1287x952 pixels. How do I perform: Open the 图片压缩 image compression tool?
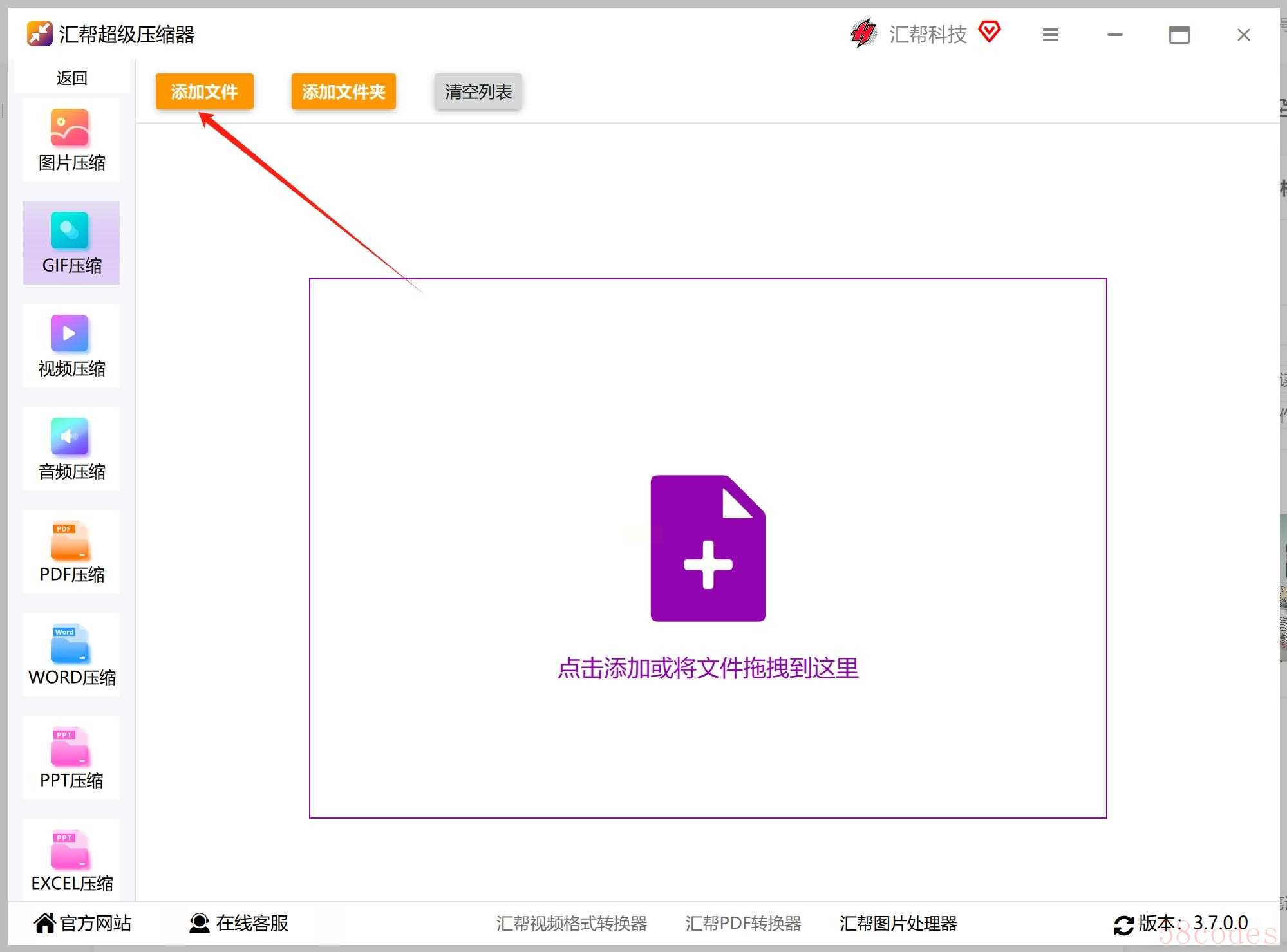coord(71,140)
